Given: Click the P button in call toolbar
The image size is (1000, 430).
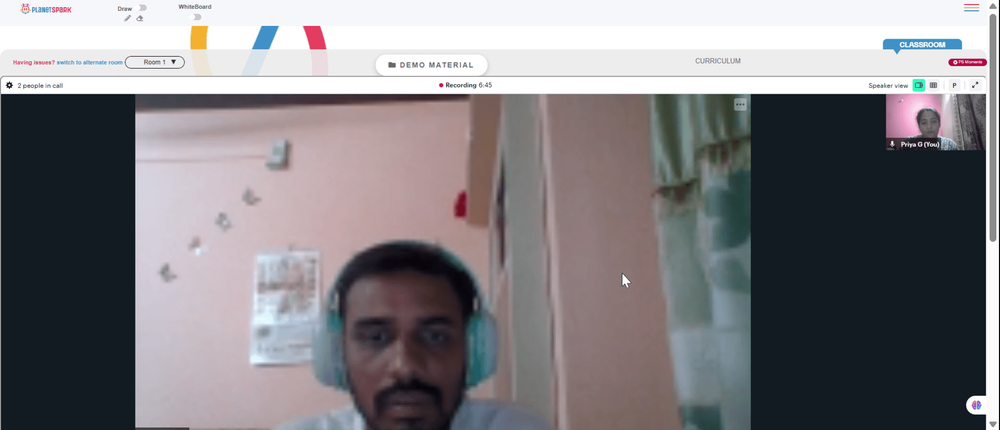Looking at the screenshot, I should tap(955, 85).
